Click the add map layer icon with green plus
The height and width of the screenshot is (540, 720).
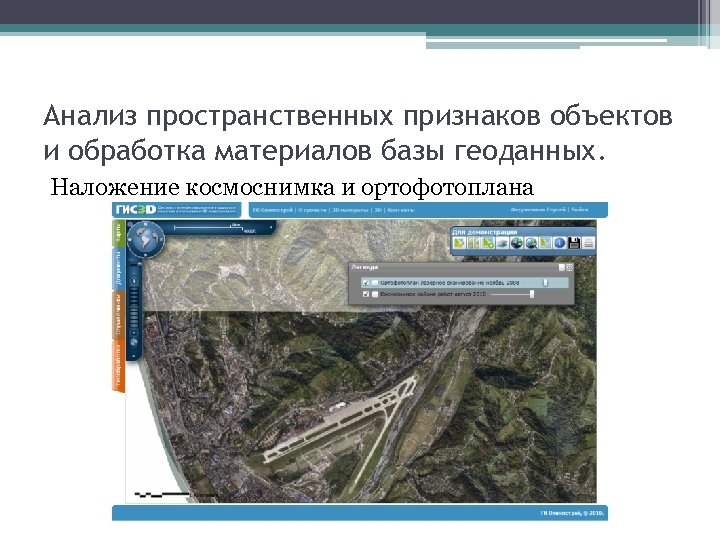488,242
